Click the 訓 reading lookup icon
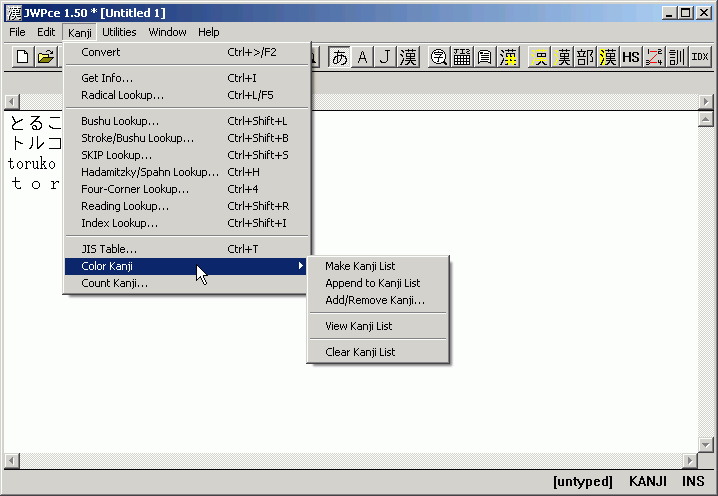This screenshot has width=718, height=496. point(677,57)
